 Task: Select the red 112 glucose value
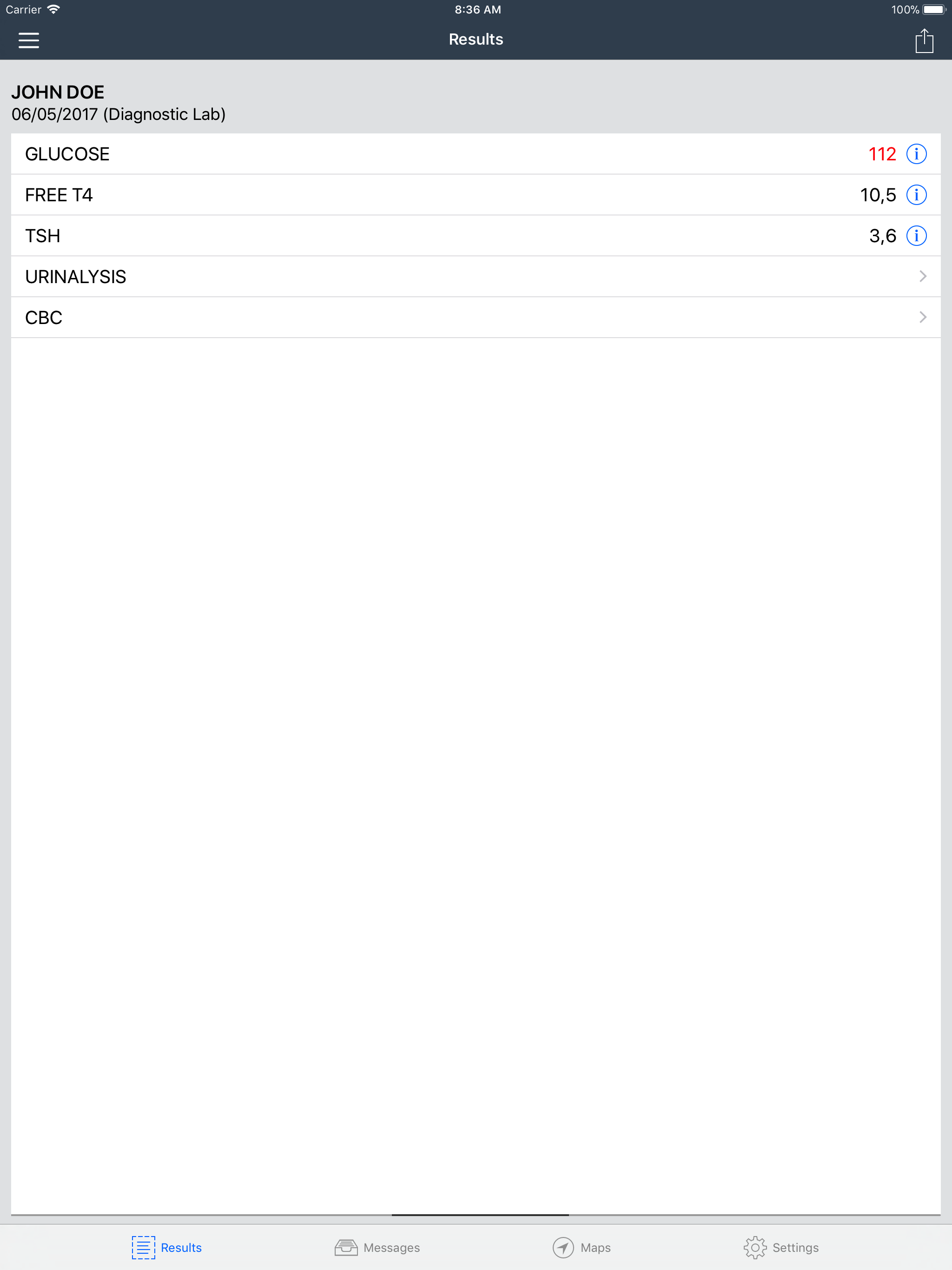pos(882,154)
